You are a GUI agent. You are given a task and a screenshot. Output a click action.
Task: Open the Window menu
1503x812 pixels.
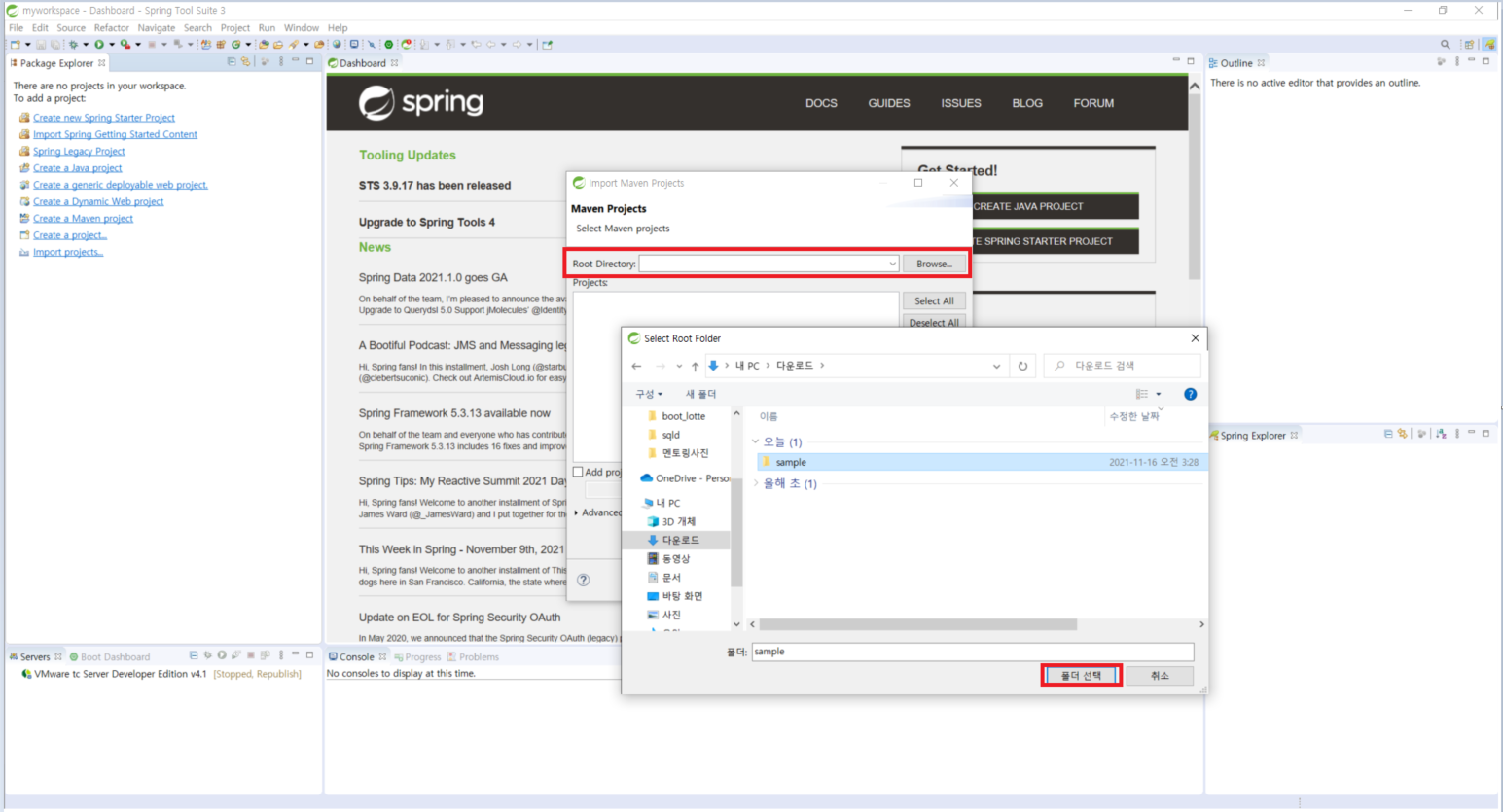pyautogui.click(x=301, y=27)
